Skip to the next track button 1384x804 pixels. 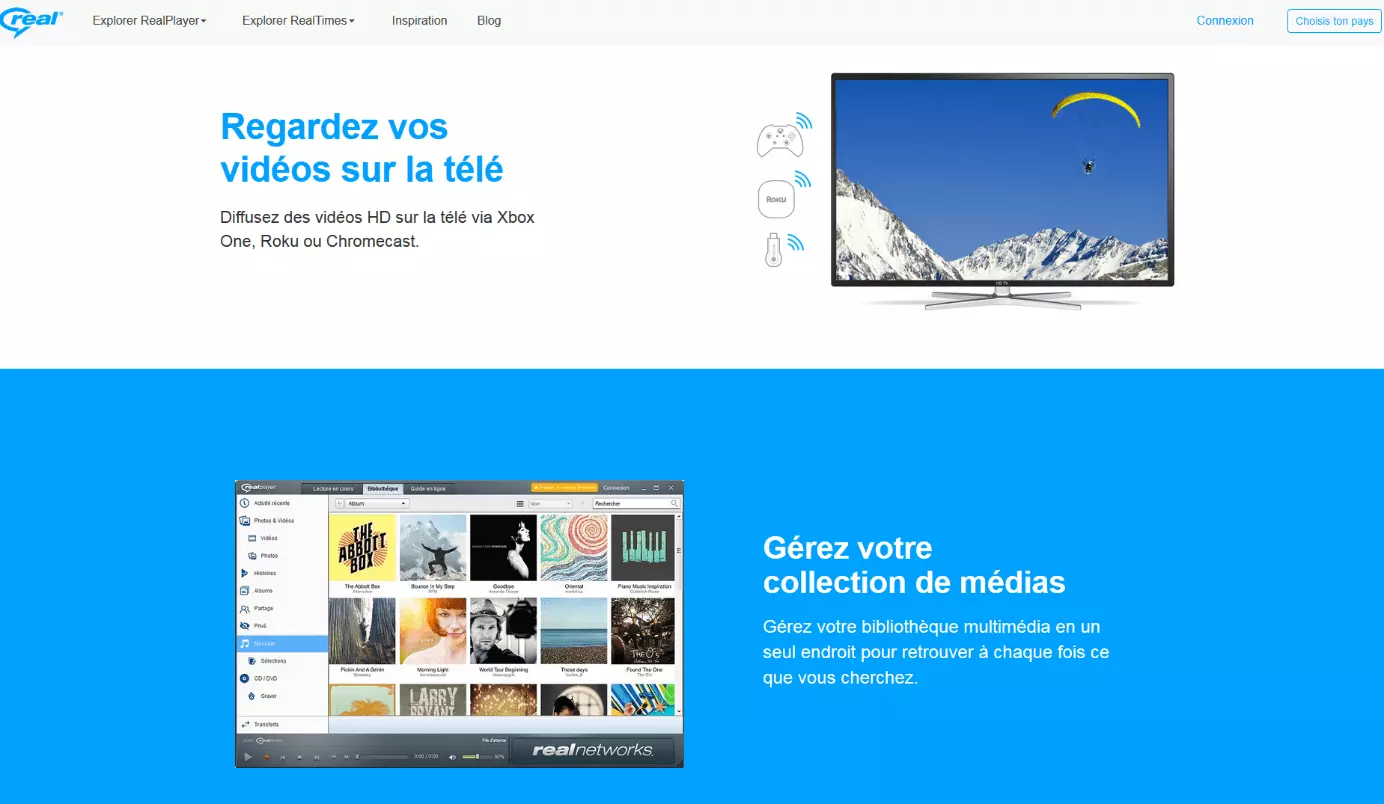pyautogui.click(x=317, y=757)
